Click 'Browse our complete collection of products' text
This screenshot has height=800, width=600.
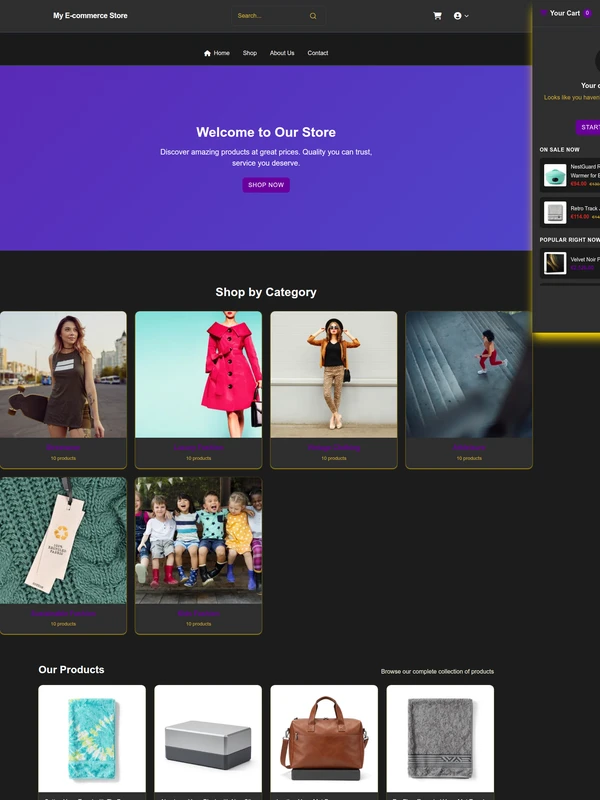(x=437, y=671)
